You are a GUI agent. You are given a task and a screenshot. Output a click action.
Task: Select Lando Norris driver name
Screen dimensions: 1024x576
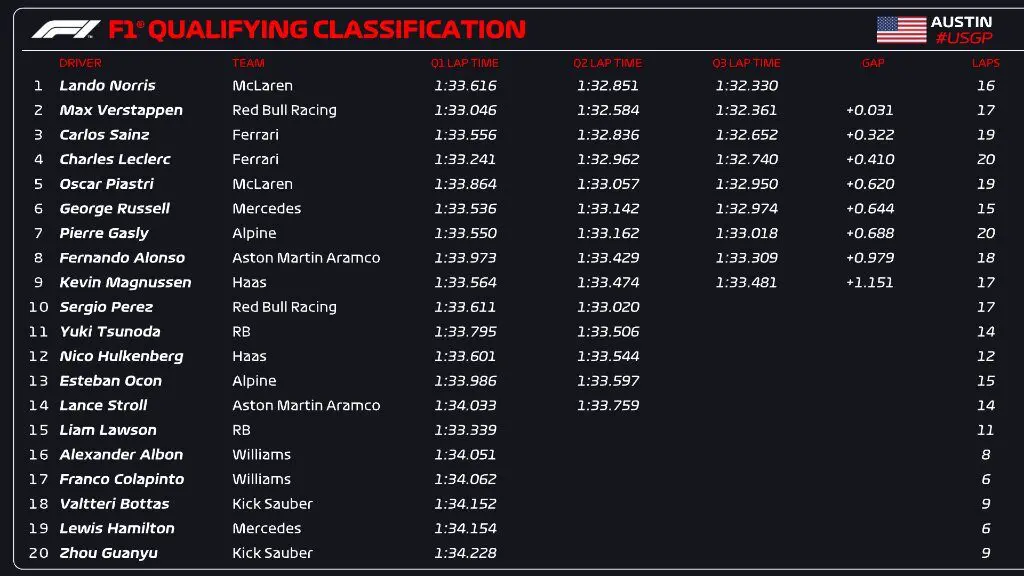(x=107, y=86)
